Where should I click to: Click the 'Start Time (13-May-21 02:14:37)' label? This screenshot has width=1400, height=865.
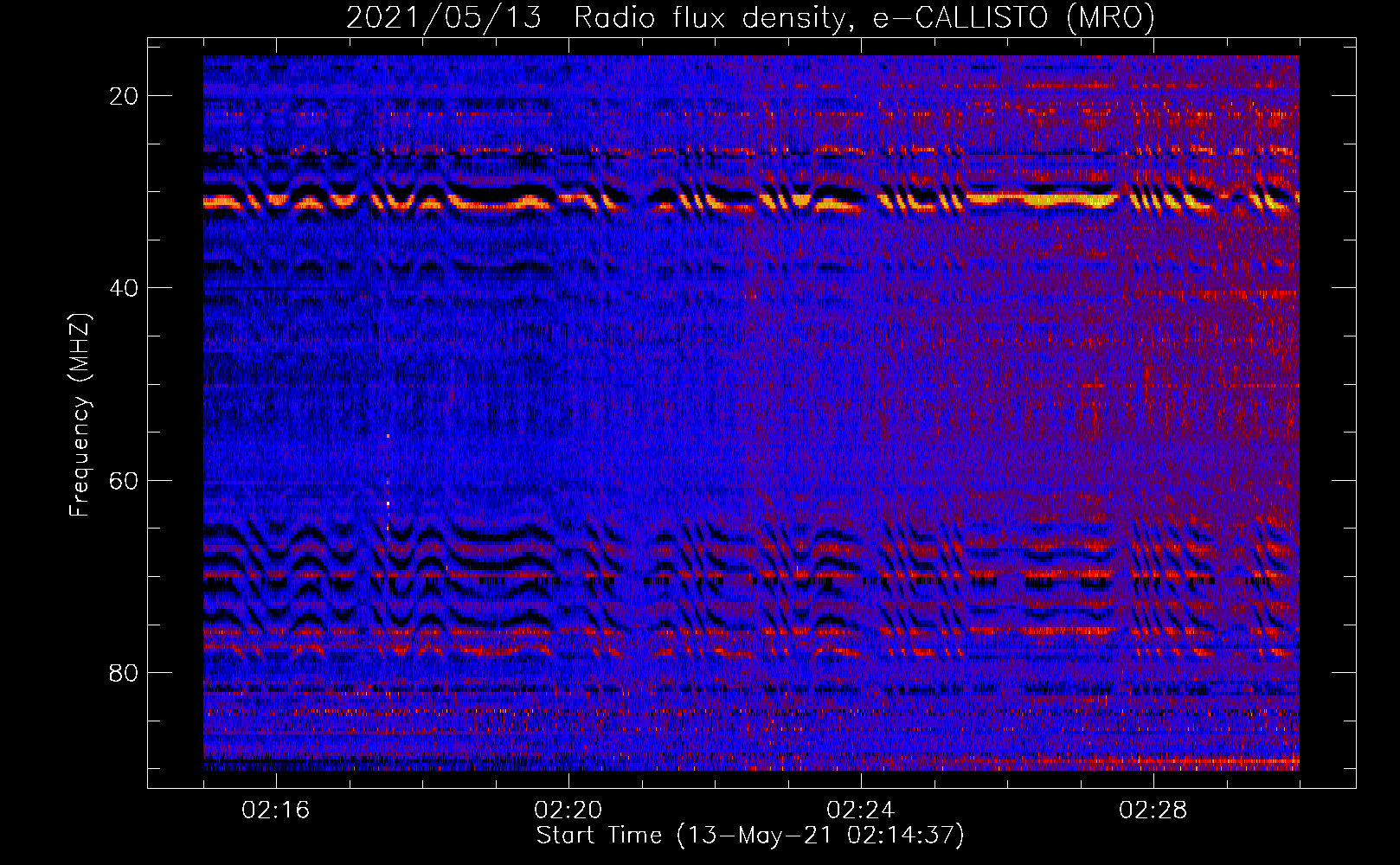(x=749, y=836)
